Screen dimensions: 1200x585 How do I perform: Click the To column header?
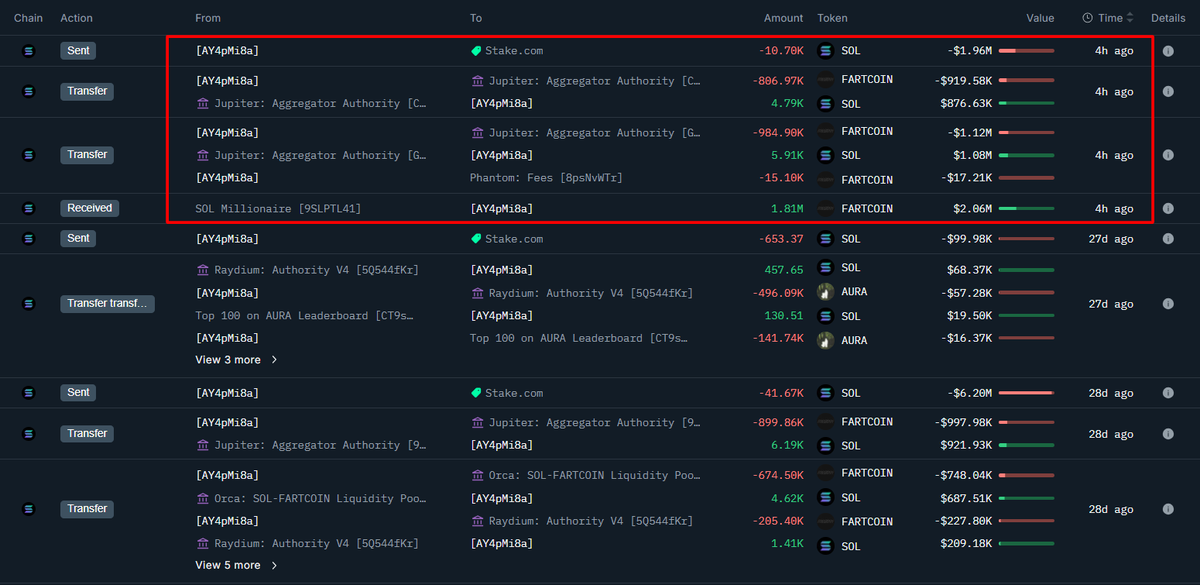tap(476, 18)
